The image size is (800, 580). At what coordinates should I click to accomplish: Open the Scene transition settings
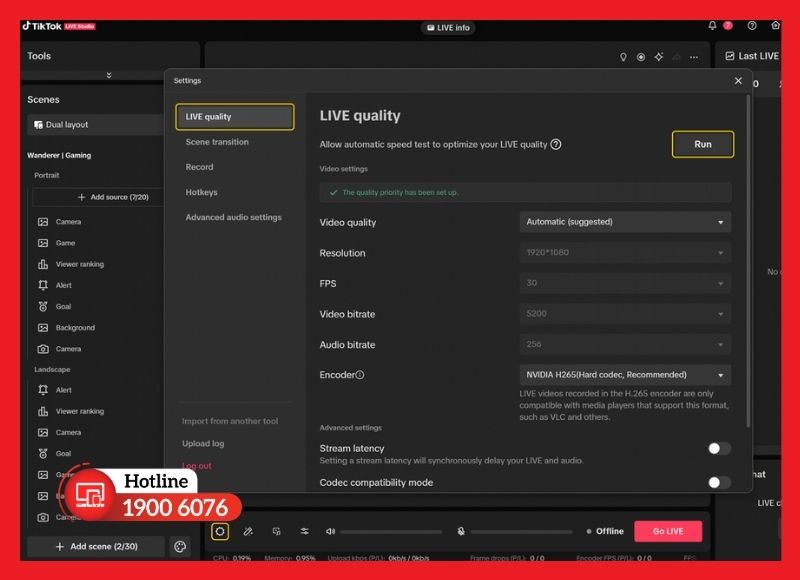click(217, 142)
